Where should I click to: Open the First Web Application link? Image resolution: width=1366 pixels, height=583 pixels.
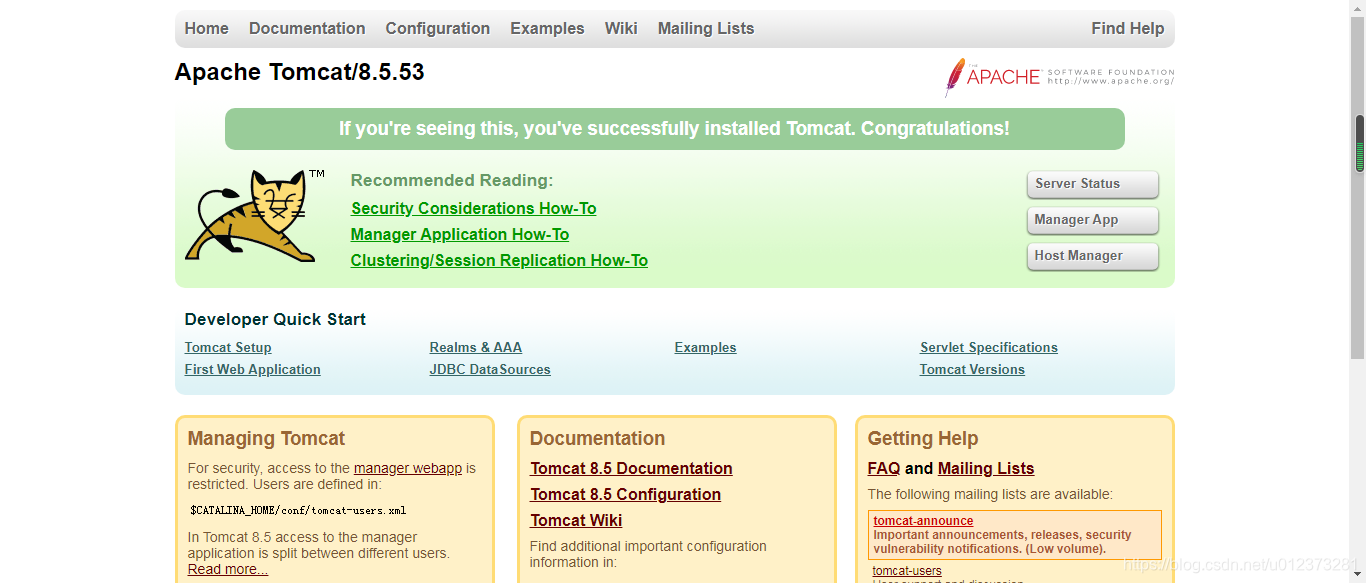(x=253, y=369)
